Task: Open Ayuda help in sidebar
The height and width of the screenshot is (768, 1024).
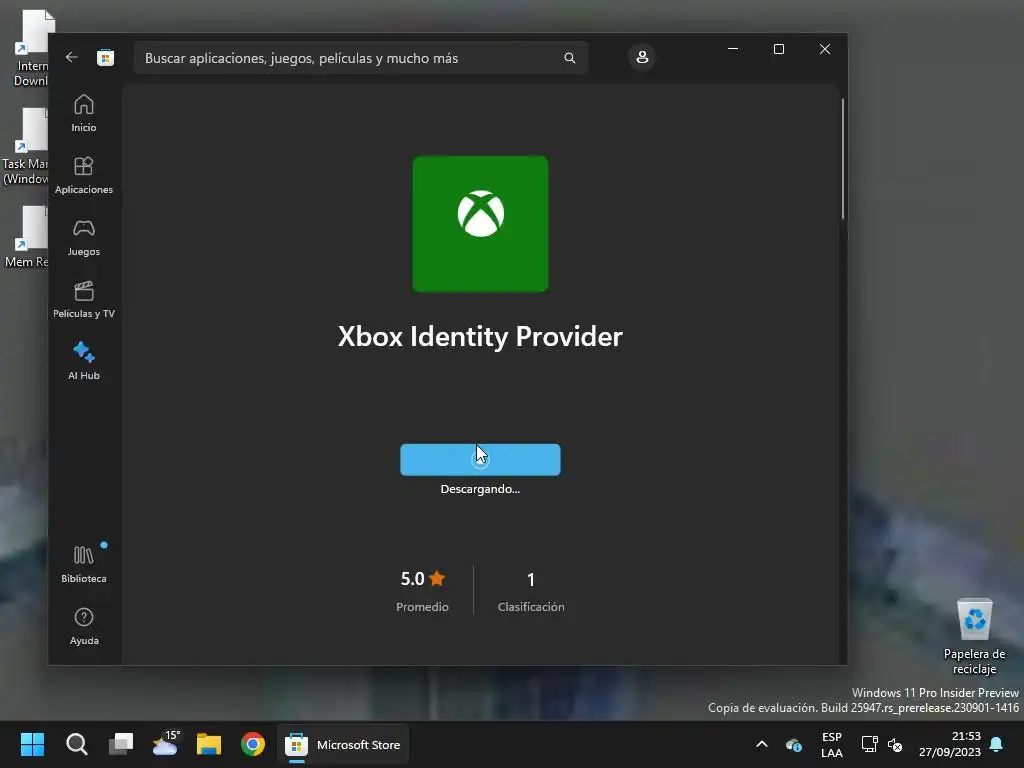Action: 84,626
